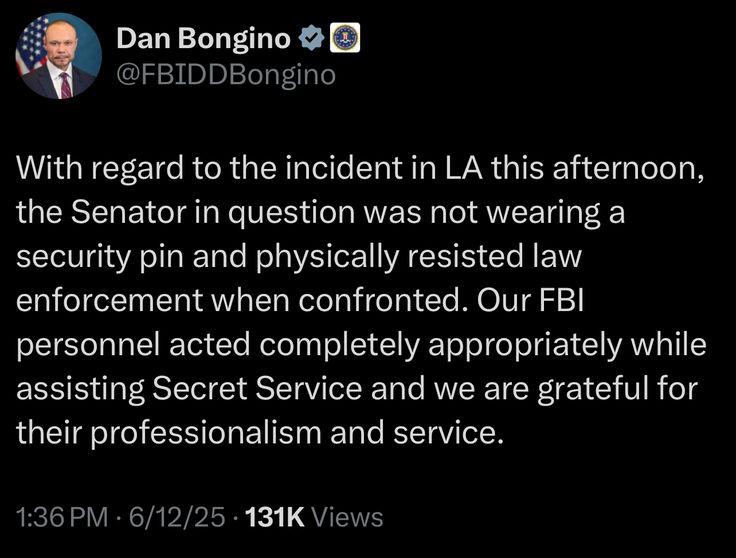
Task: Click the Secret Service phrase in the tweet
Action: click(x=257, y=389)
